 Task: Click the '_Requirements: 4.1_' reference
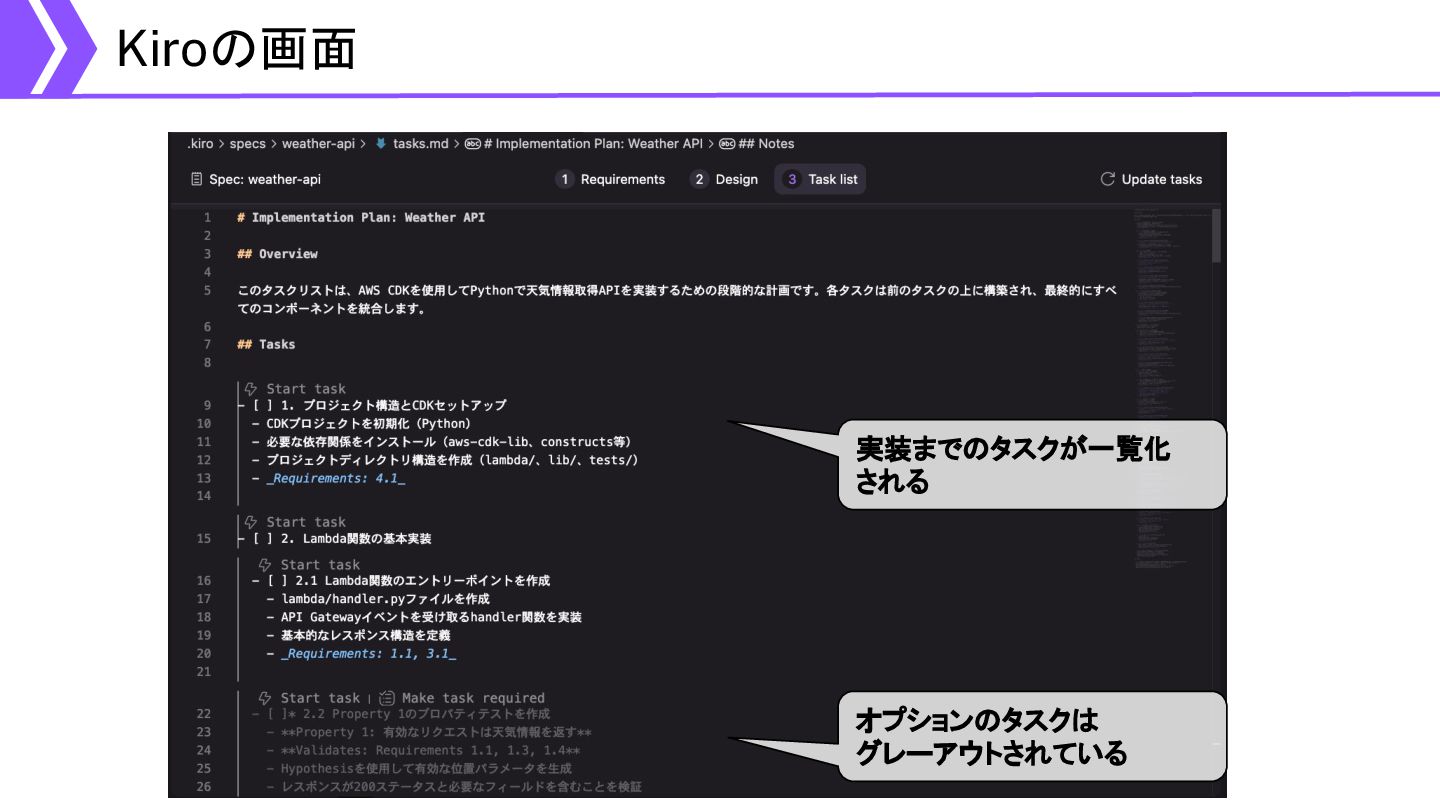tap(336, 479)
